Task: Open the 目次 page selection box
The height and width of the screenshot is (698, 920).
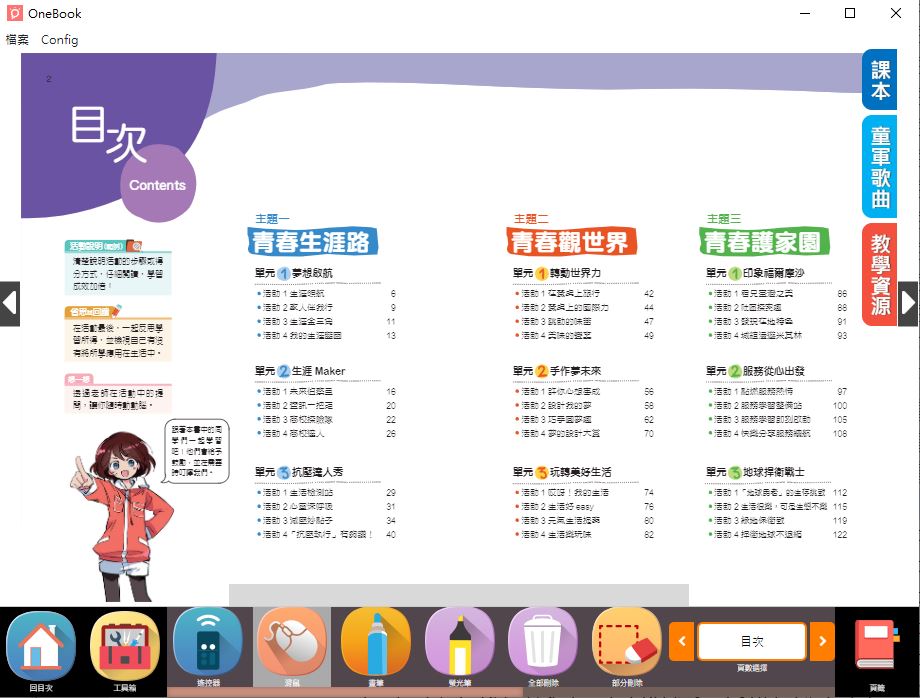Action: pos(752,641)
